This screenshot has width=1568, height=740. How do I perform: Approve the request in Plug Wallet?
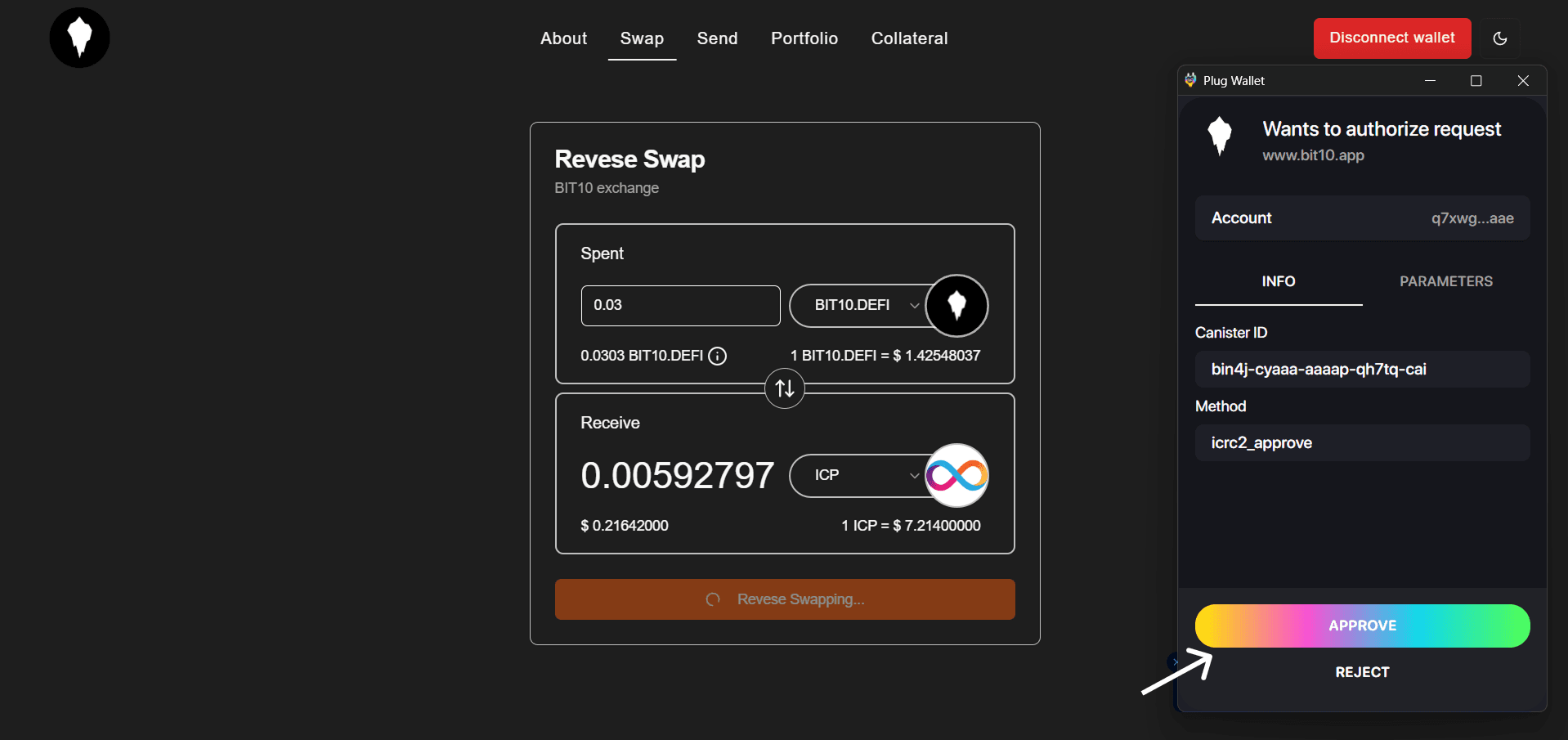(x=1362, y=626)
